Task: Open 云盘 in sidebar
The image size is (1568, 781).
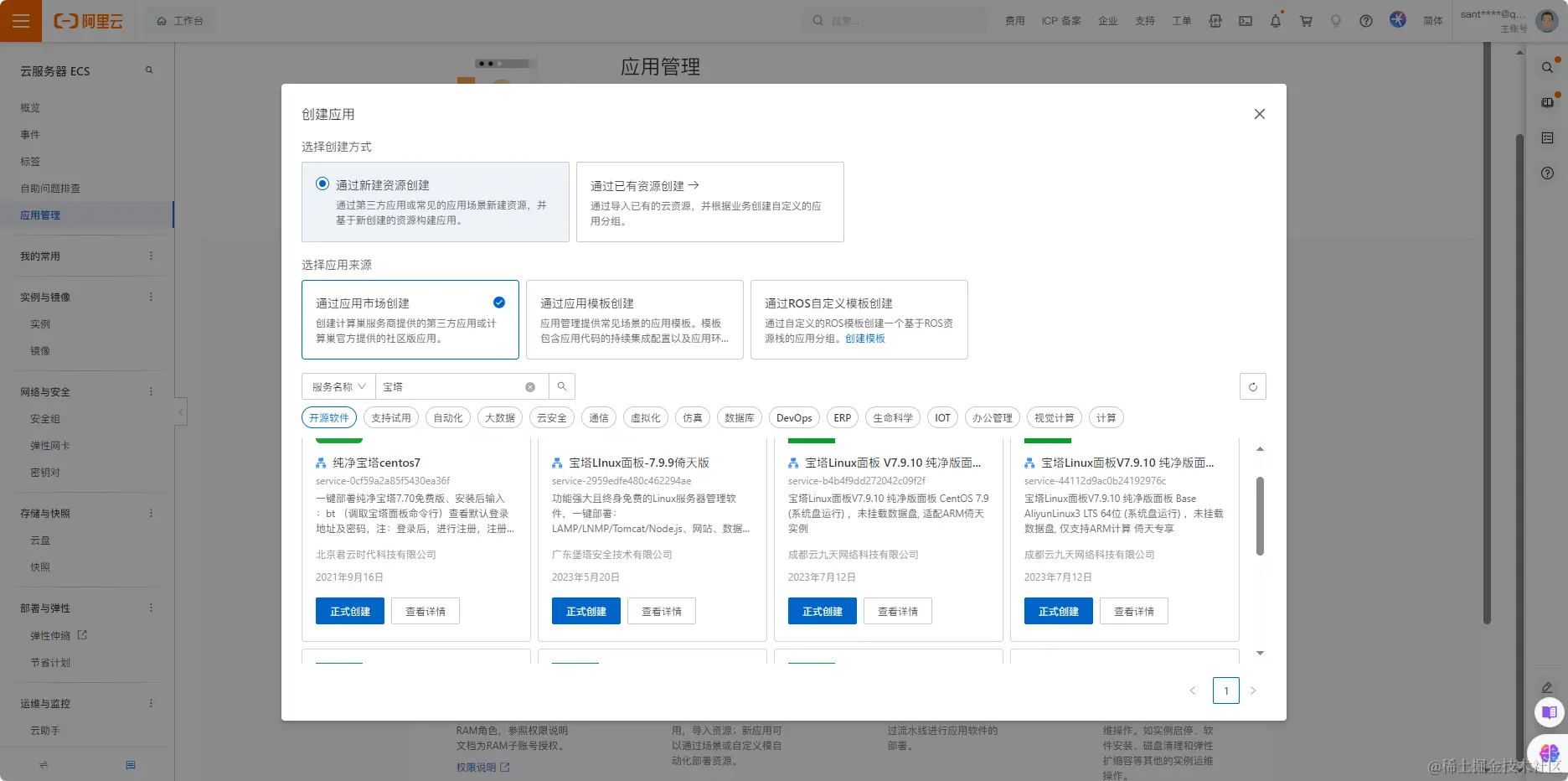Action: (x=40, y=540)
